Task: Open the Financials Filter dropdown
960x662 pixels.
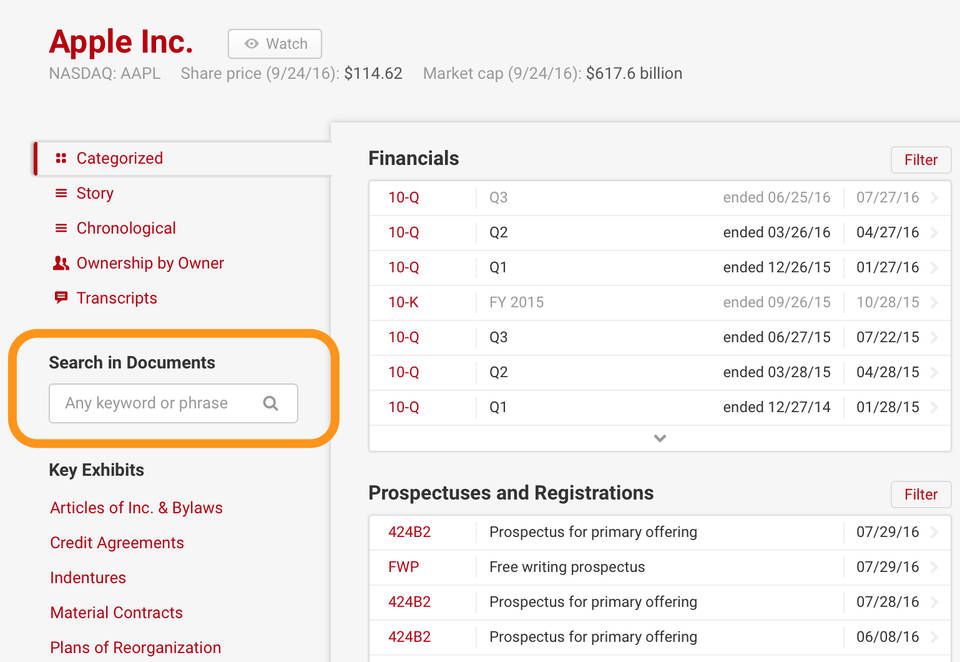Action: (x=920, y=160)
